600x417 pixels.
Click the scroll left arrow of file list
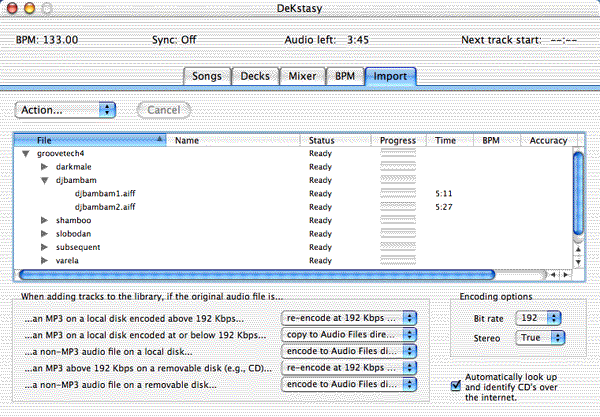pos(553,275)
